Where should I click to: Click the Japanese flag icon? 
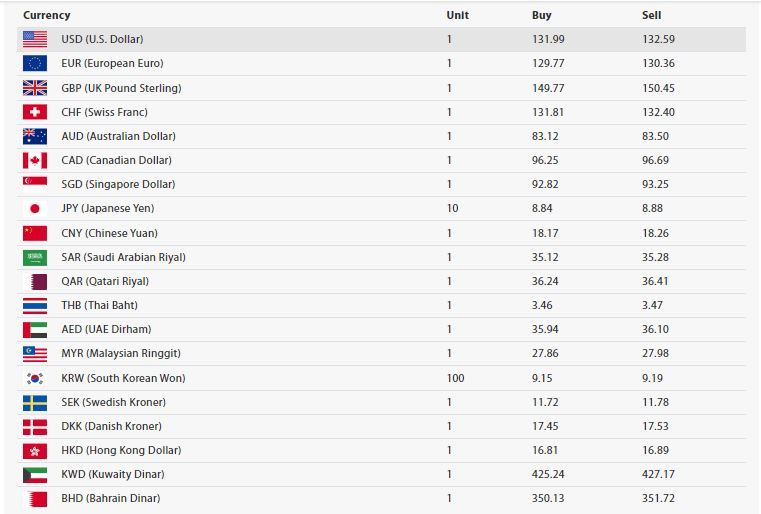35,209
